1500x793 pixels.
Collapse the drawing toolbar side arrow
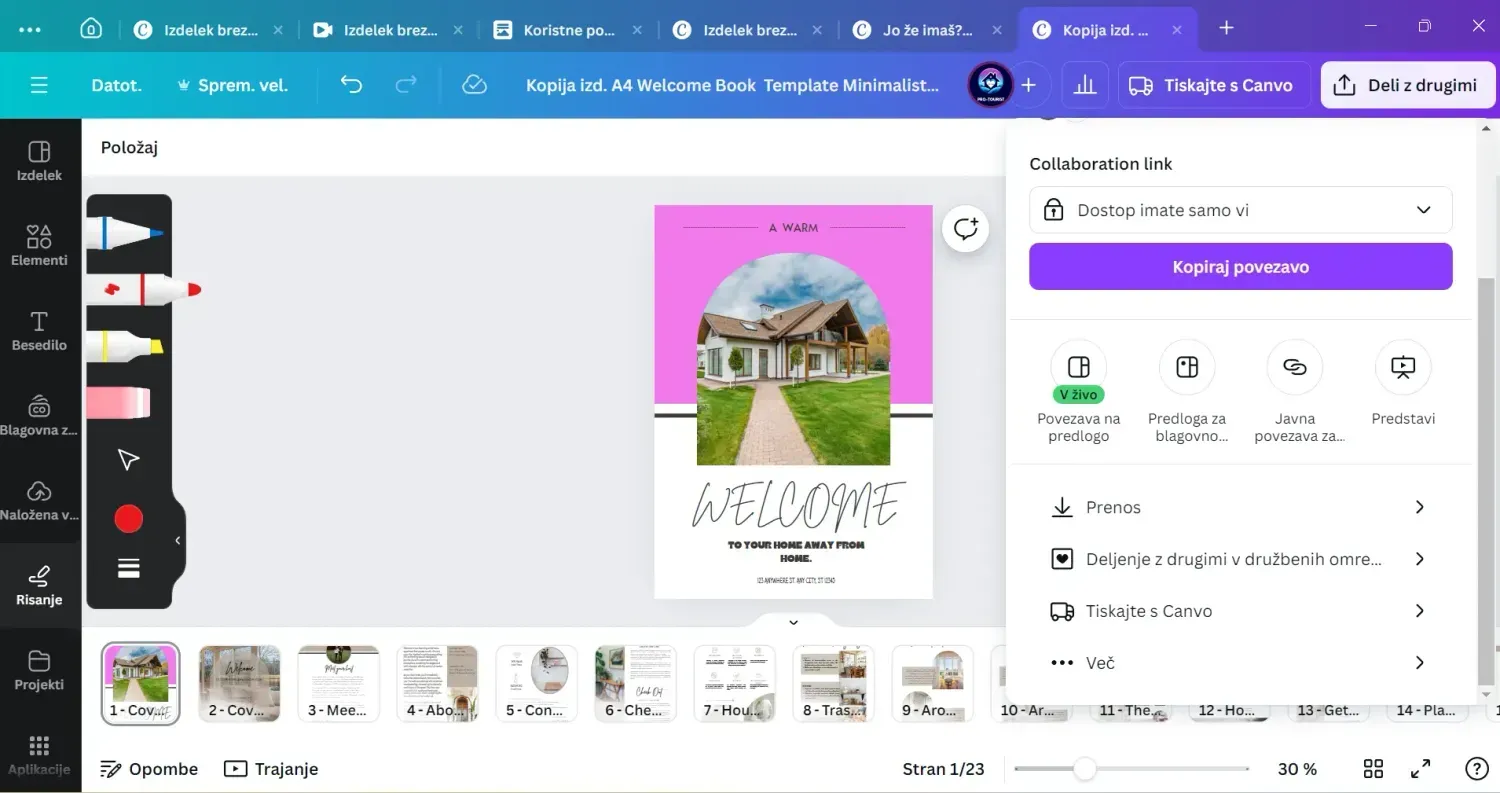tap(178, 540)
